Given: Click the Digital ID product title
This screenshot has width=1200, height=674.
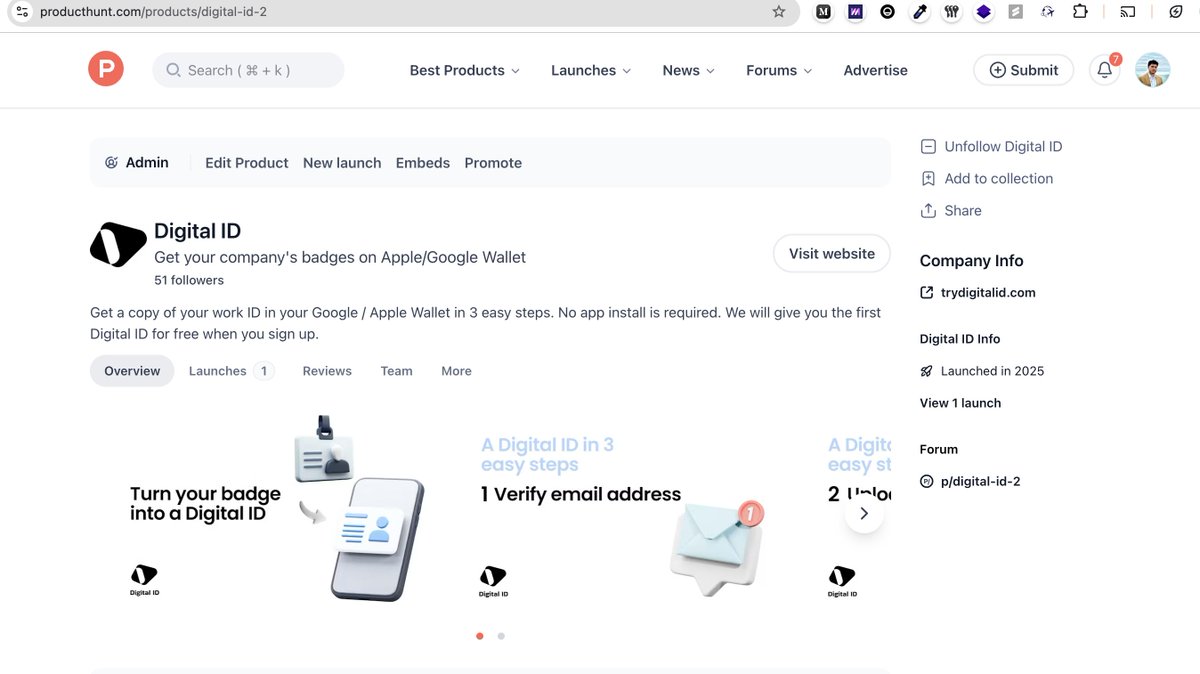Looking at the screenshot, I should tap(197, 231).
